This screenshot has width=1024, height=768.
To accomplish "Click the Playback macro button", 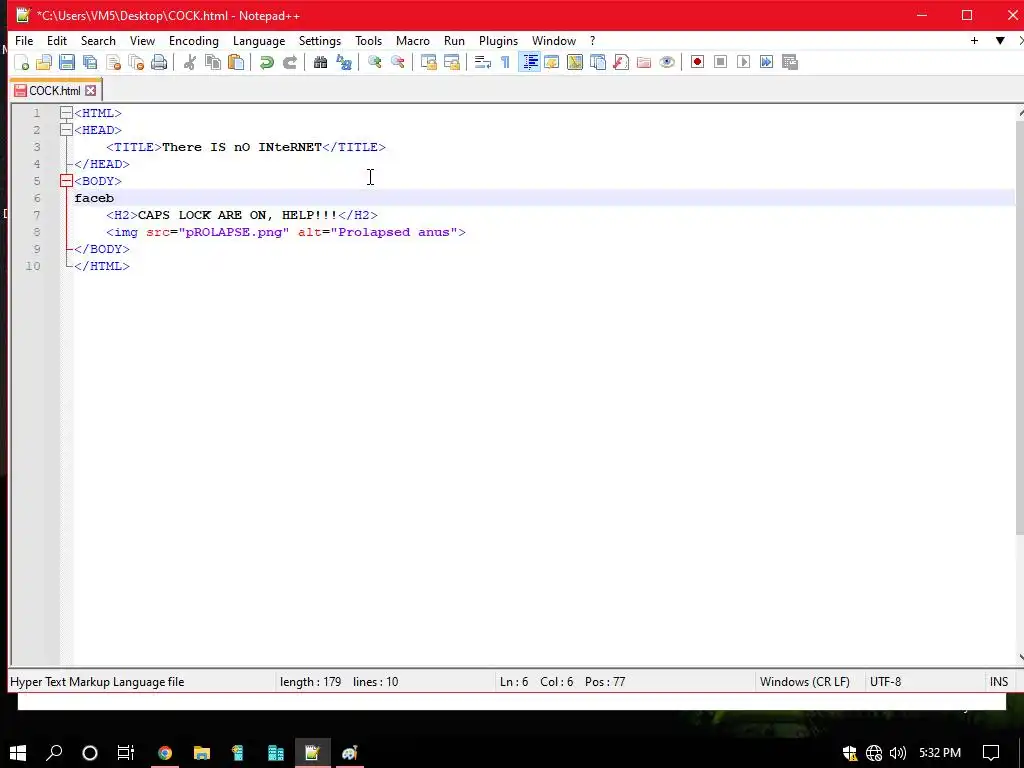I will coord(743,62).
